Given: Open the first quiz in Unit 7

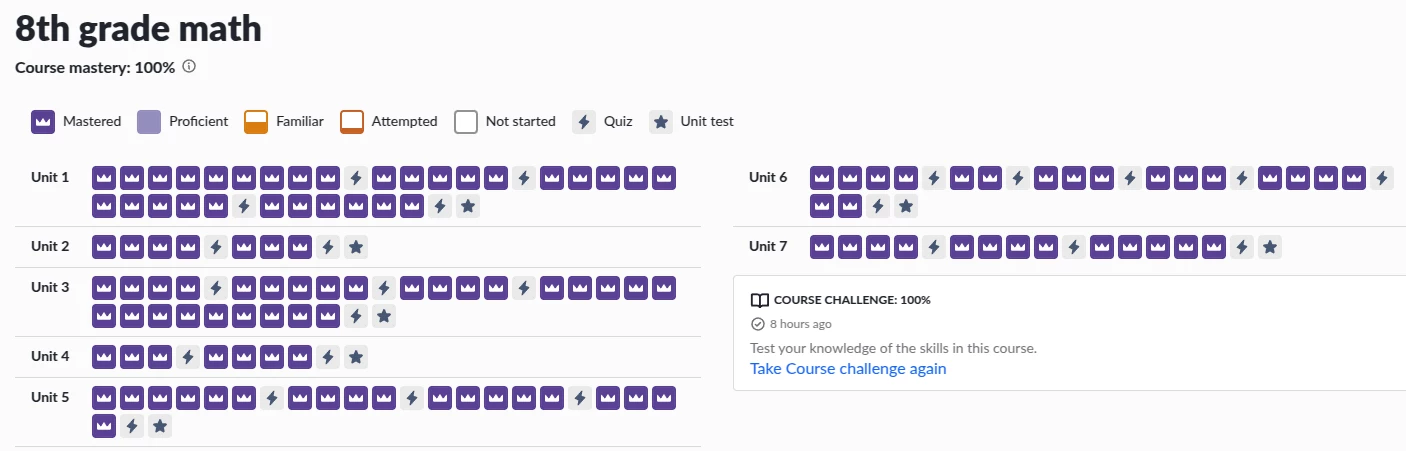Looking at the screenshot, I should tap(933, 247).
